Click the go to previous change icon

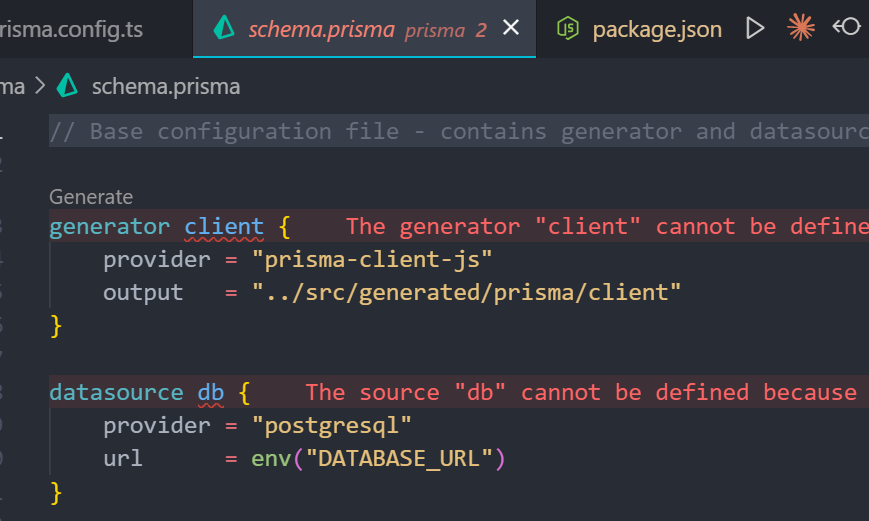(x=846, y=27)
